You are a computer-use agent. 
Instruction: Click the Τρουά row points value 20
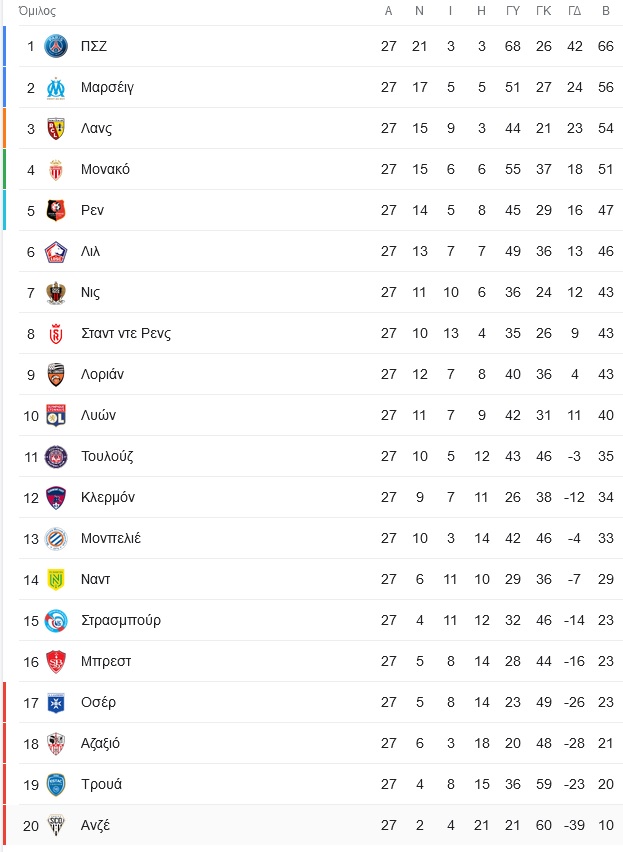pos(606,784)
